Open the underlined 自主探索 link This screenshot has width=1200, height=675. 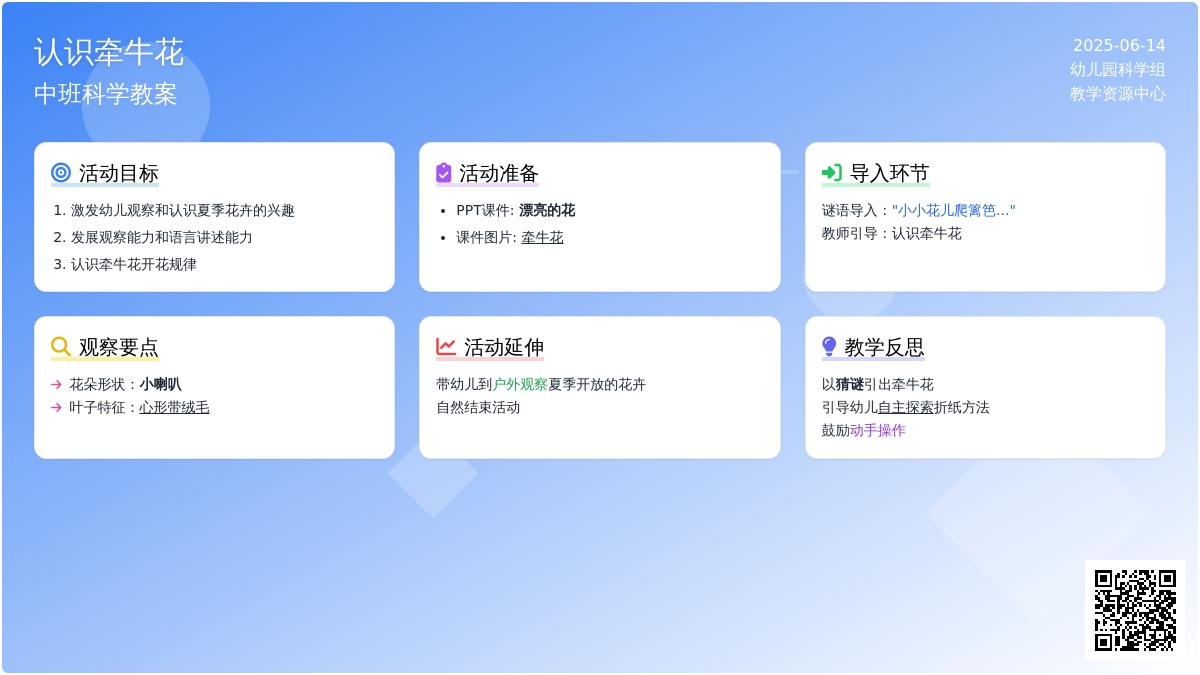tap(906, 408)
